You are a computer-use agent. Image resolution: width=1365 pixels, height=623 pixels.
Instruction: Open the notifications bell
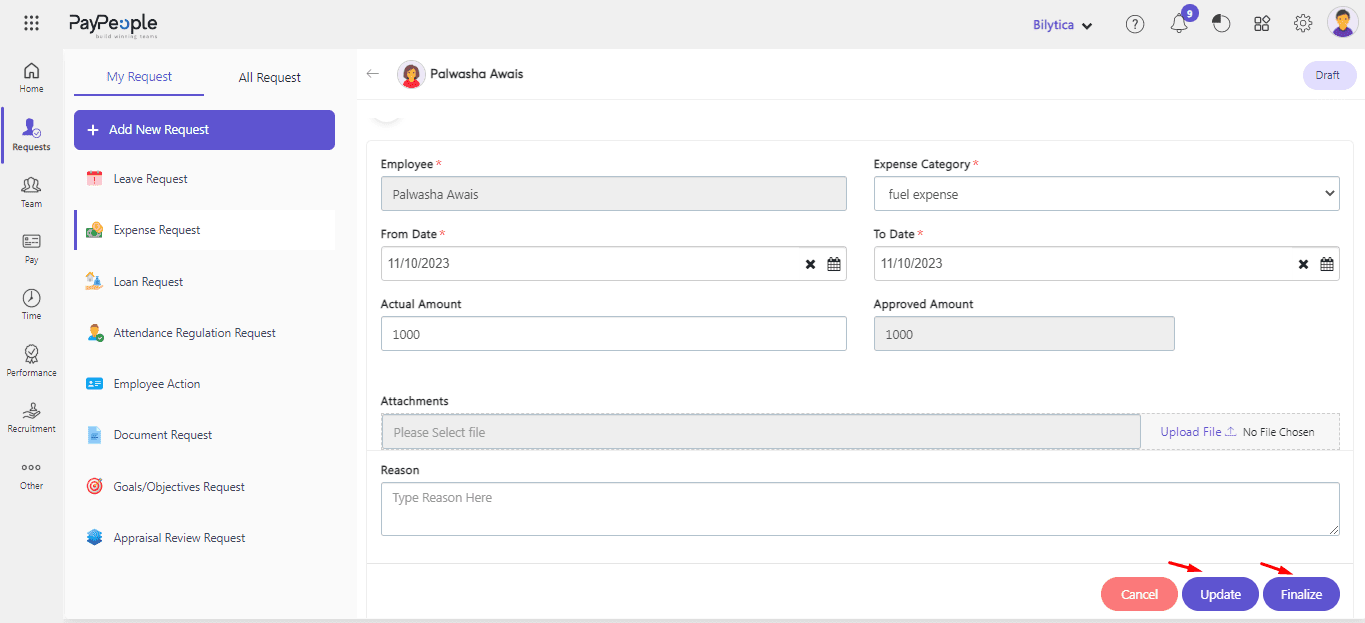(x=1179, y=25)
